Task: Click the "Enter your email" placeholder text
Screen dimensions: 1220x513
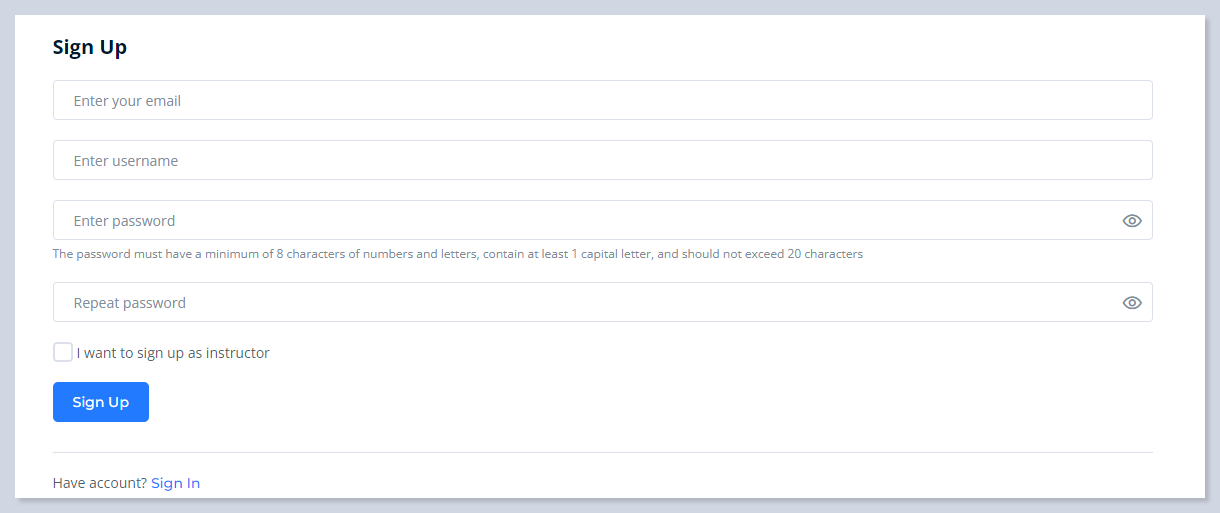Action: [x=127, y=101]
